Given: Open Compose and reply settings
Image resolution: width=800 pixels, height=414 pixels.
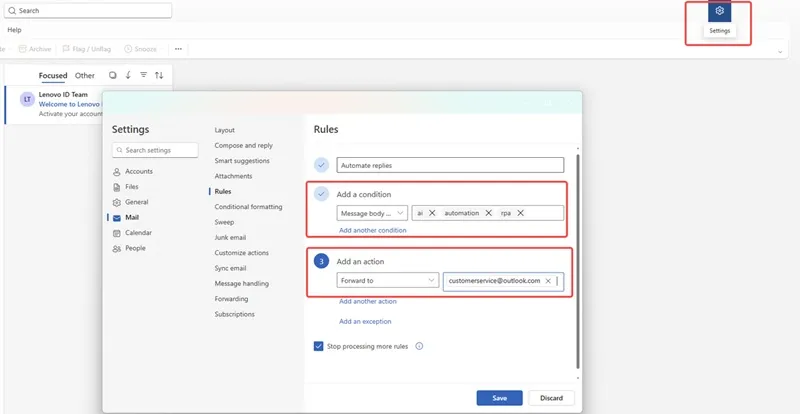Looking at the screenshot, I should click(243, 145).
